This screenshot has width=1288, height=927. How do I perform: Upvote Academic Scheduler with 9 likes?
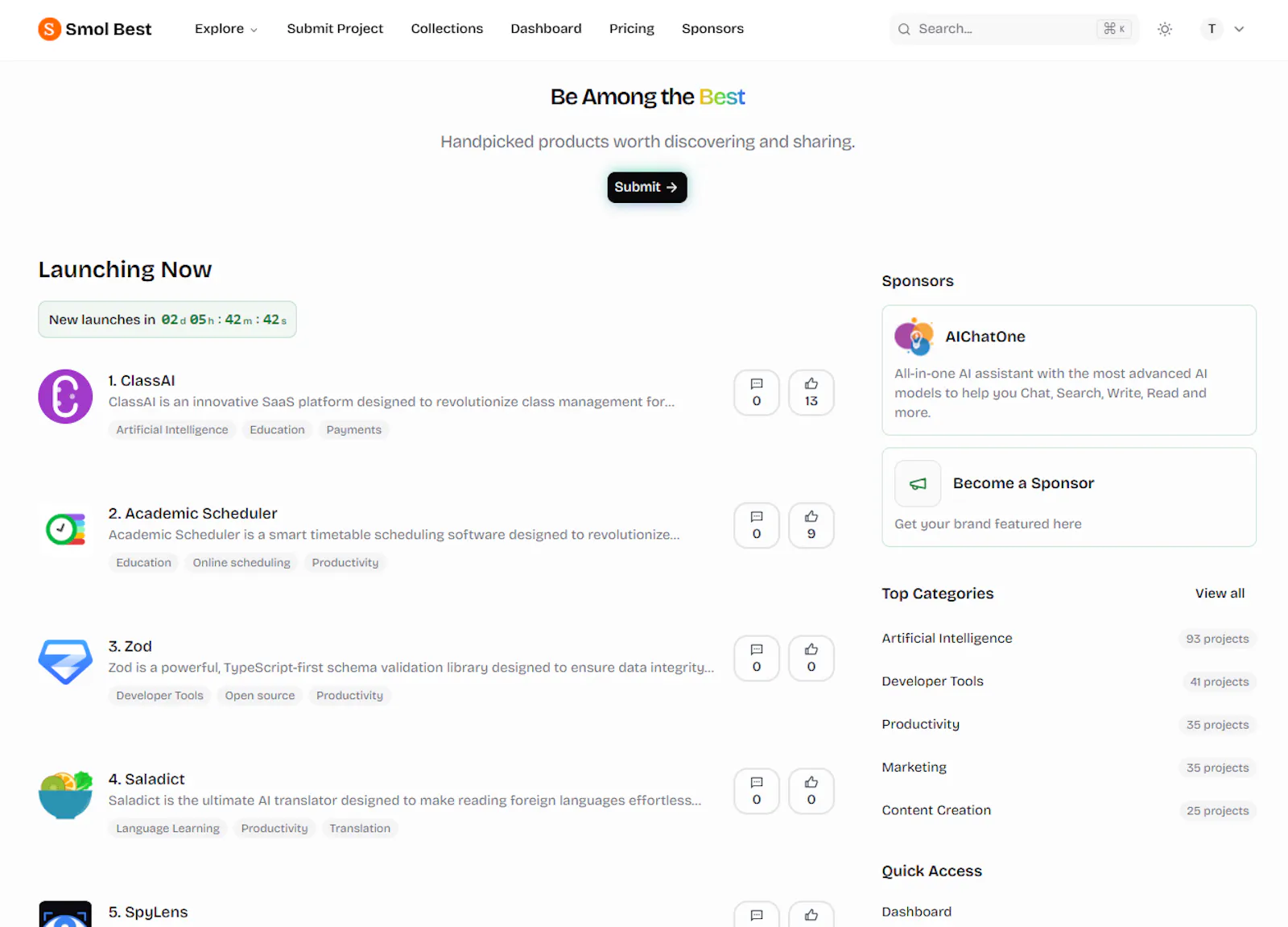pos(811,525)
